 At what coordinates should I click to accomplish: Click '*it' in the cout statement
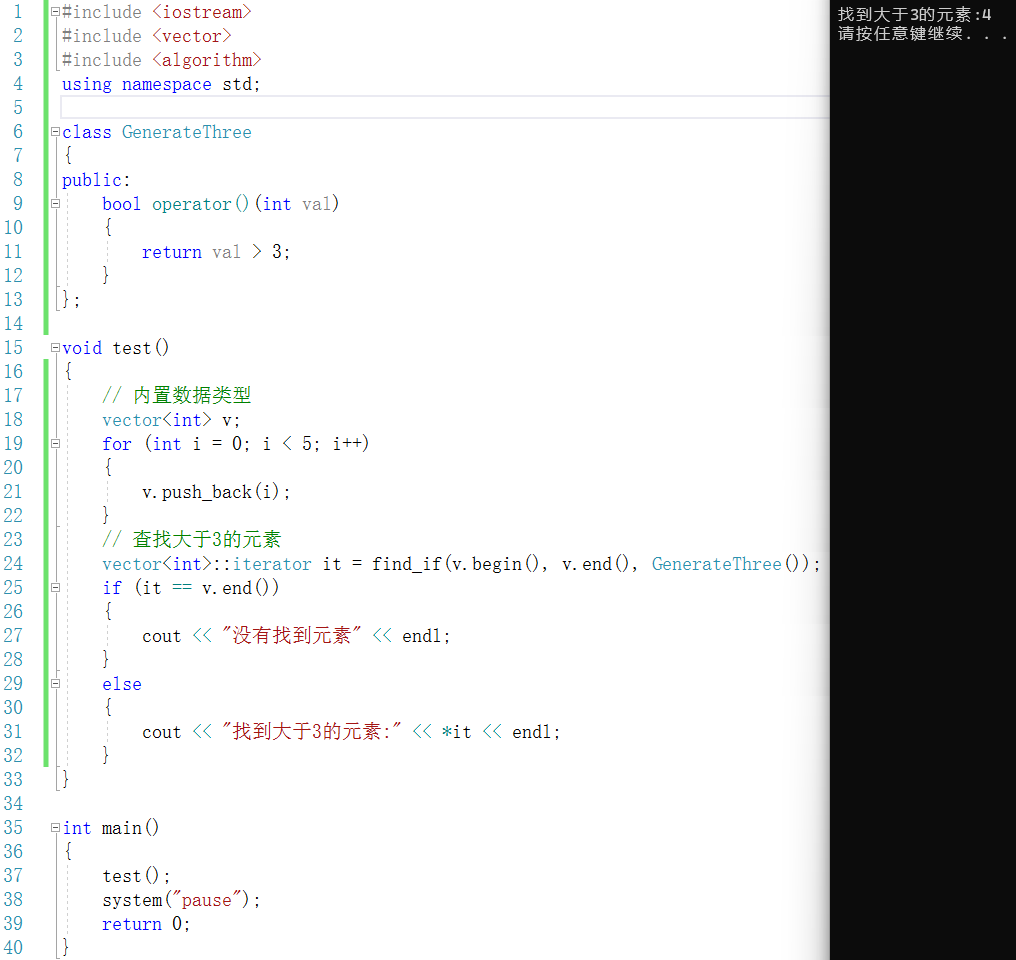[x=456, y=732]
